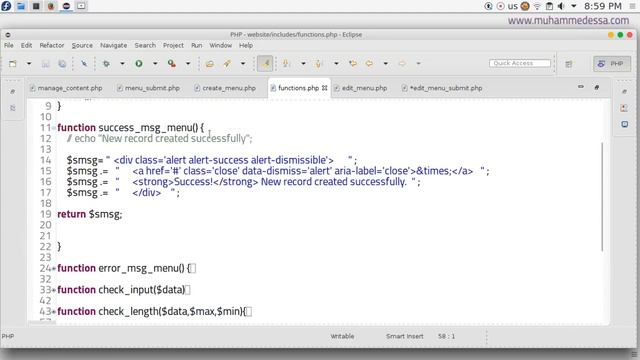Open the Window menu
Screen dimensions: 640x360
(220, 45)
